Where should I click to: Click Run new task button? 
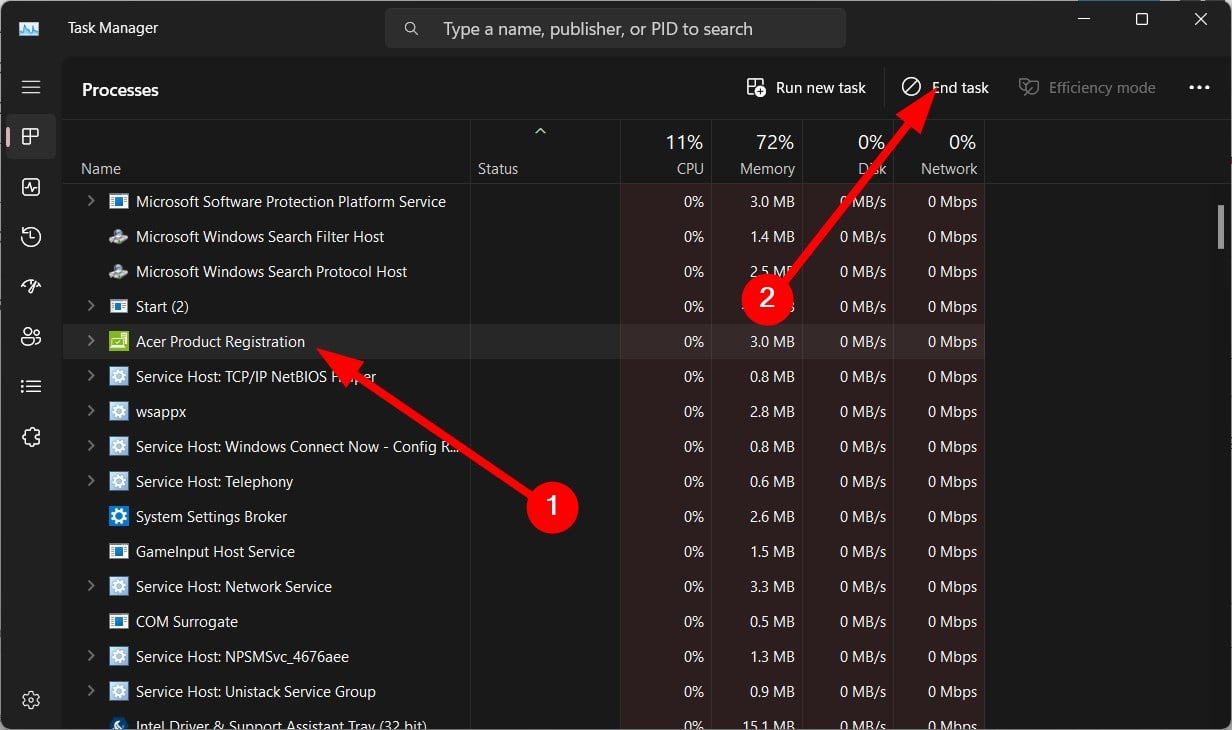click(x=806, y=88)
